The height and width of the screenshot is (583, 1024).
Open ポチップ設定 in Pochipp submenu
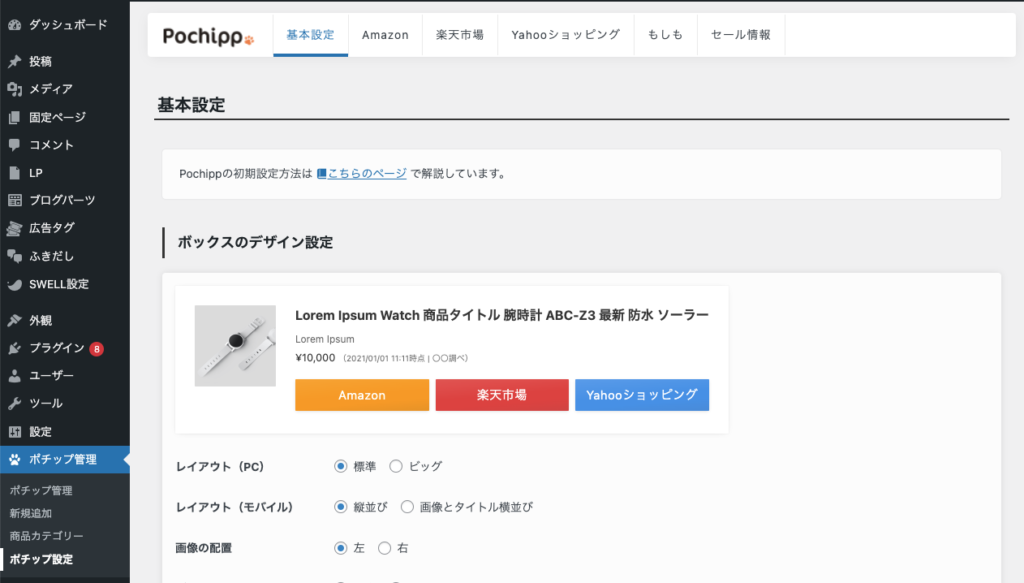[41, 559]
